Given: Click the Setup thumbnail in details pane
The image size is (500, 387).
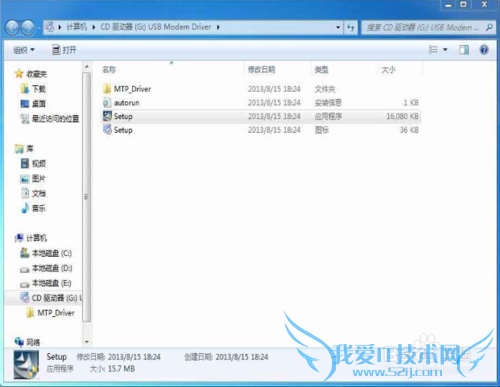Looking at the screenshot, I should (x=26, y=365).
